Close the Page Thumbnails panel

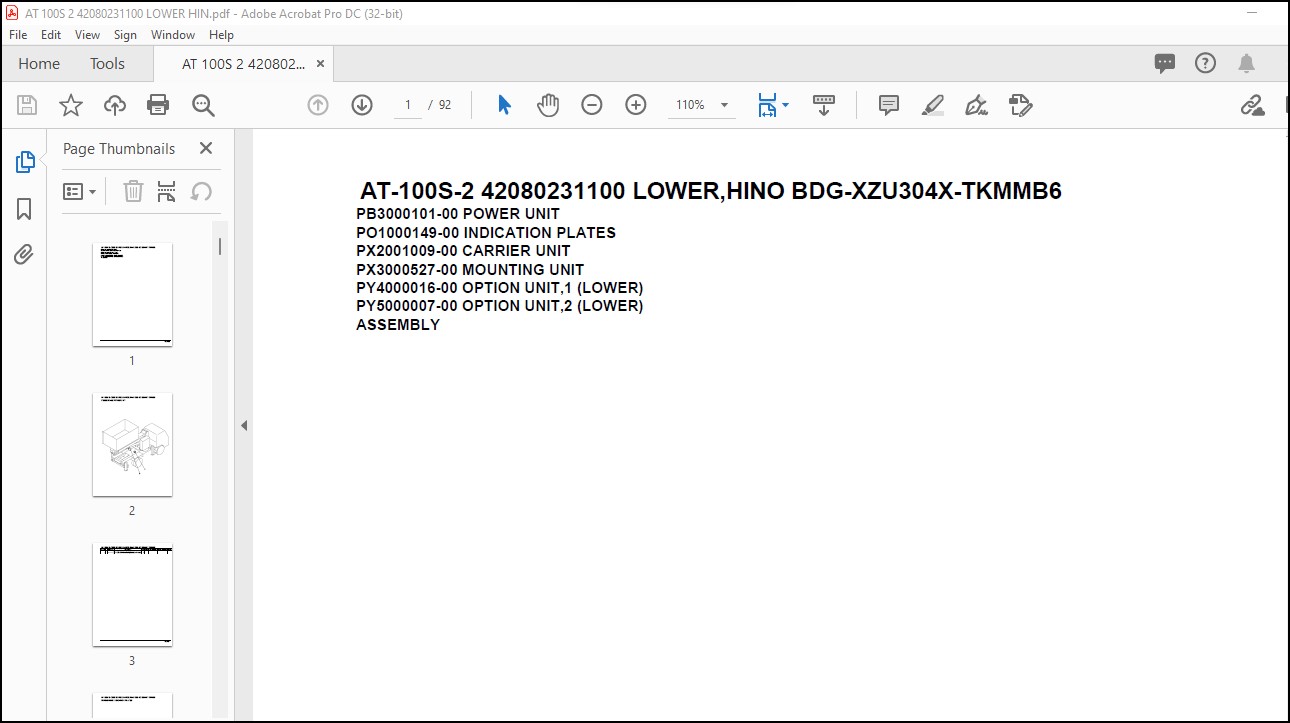tap(206, 148)
